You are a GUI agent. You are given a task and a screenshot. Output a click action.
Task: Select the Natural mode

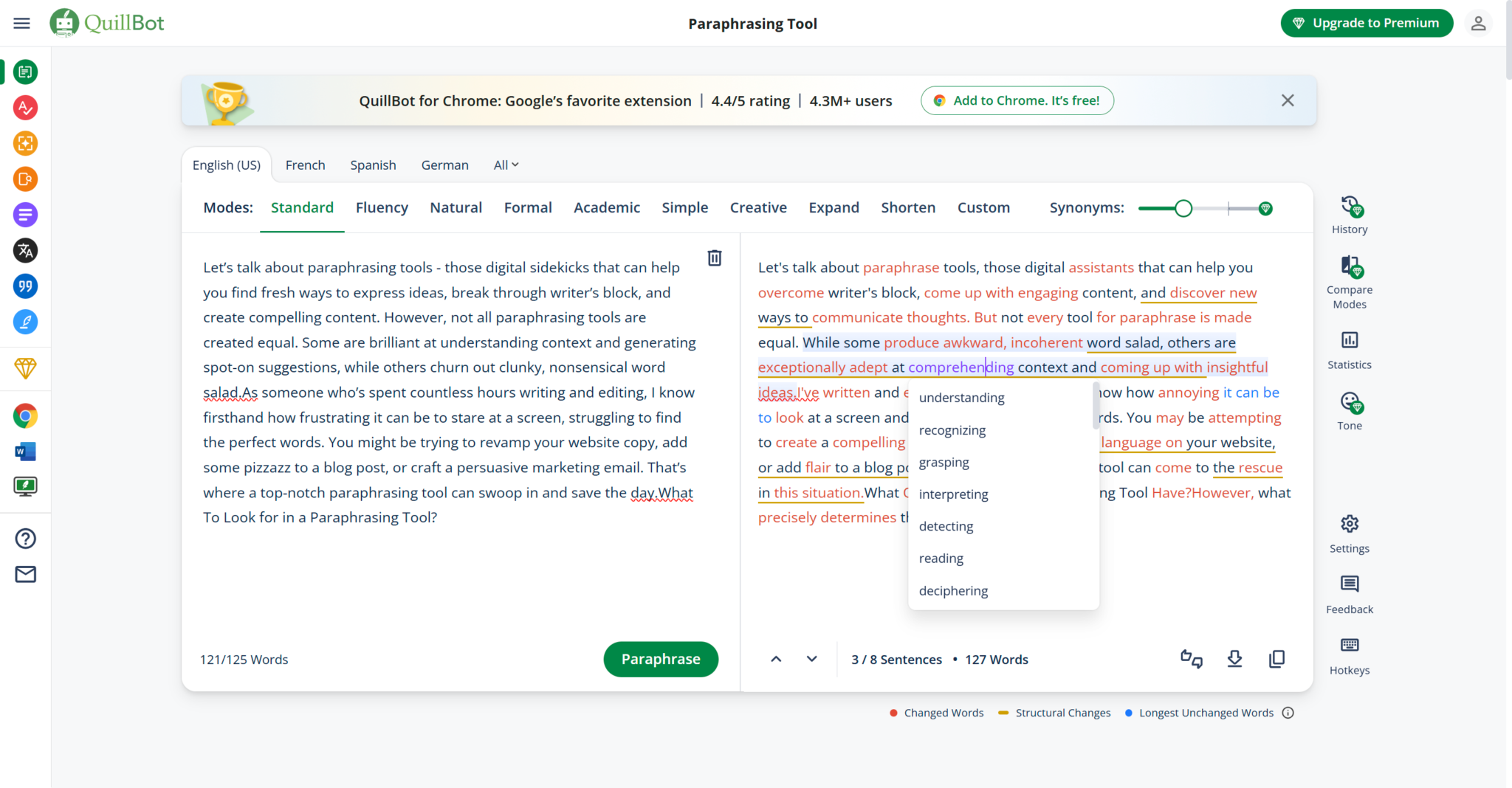[x=456, y=208]
